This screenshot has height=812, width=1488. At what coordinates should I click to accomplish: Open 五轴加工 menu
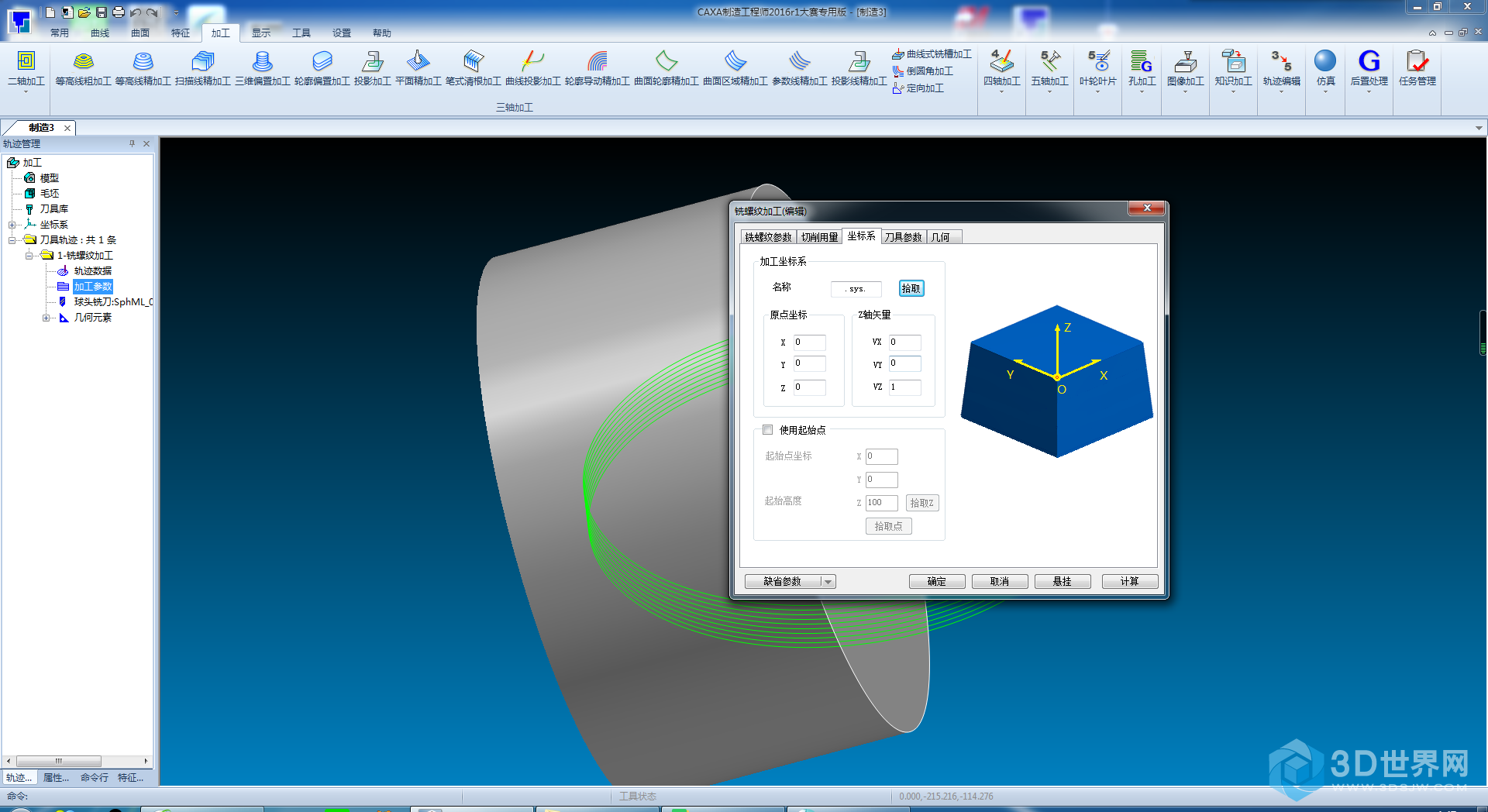[1049, 71]
